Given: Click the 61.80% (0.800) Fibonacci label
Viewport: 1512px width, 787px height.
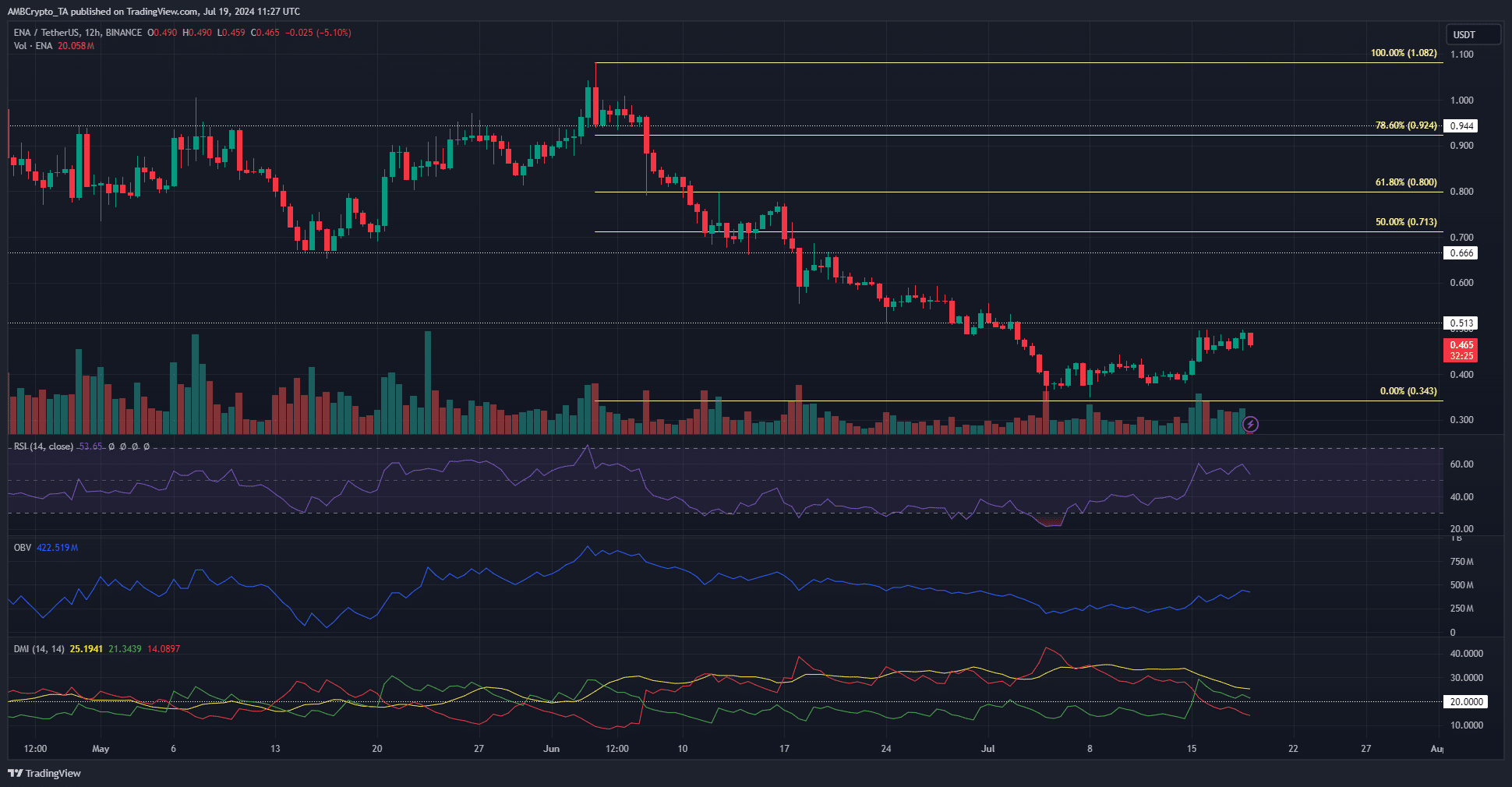Looking at the screenshot, I should coord(1406,182).
